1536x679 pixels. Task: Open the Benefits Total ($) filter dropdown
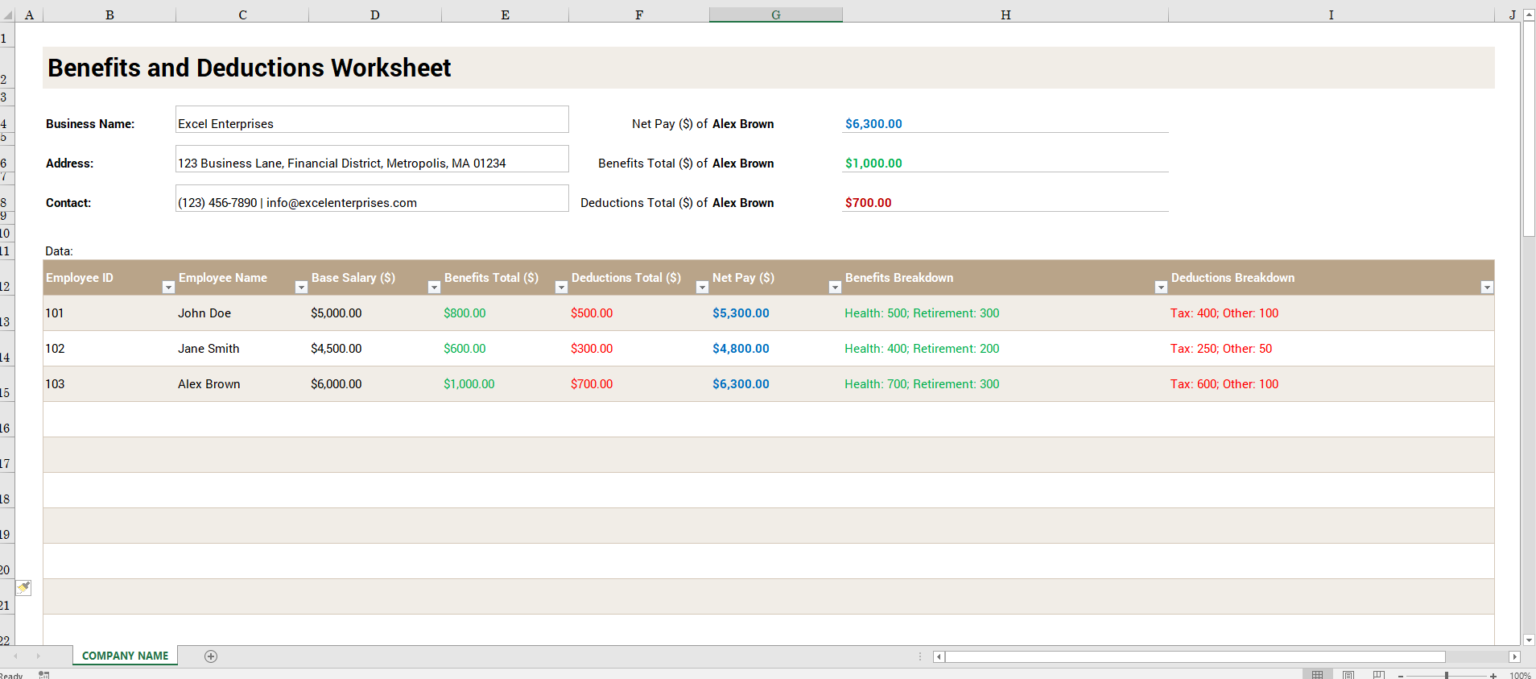click(x=561, y=287)
